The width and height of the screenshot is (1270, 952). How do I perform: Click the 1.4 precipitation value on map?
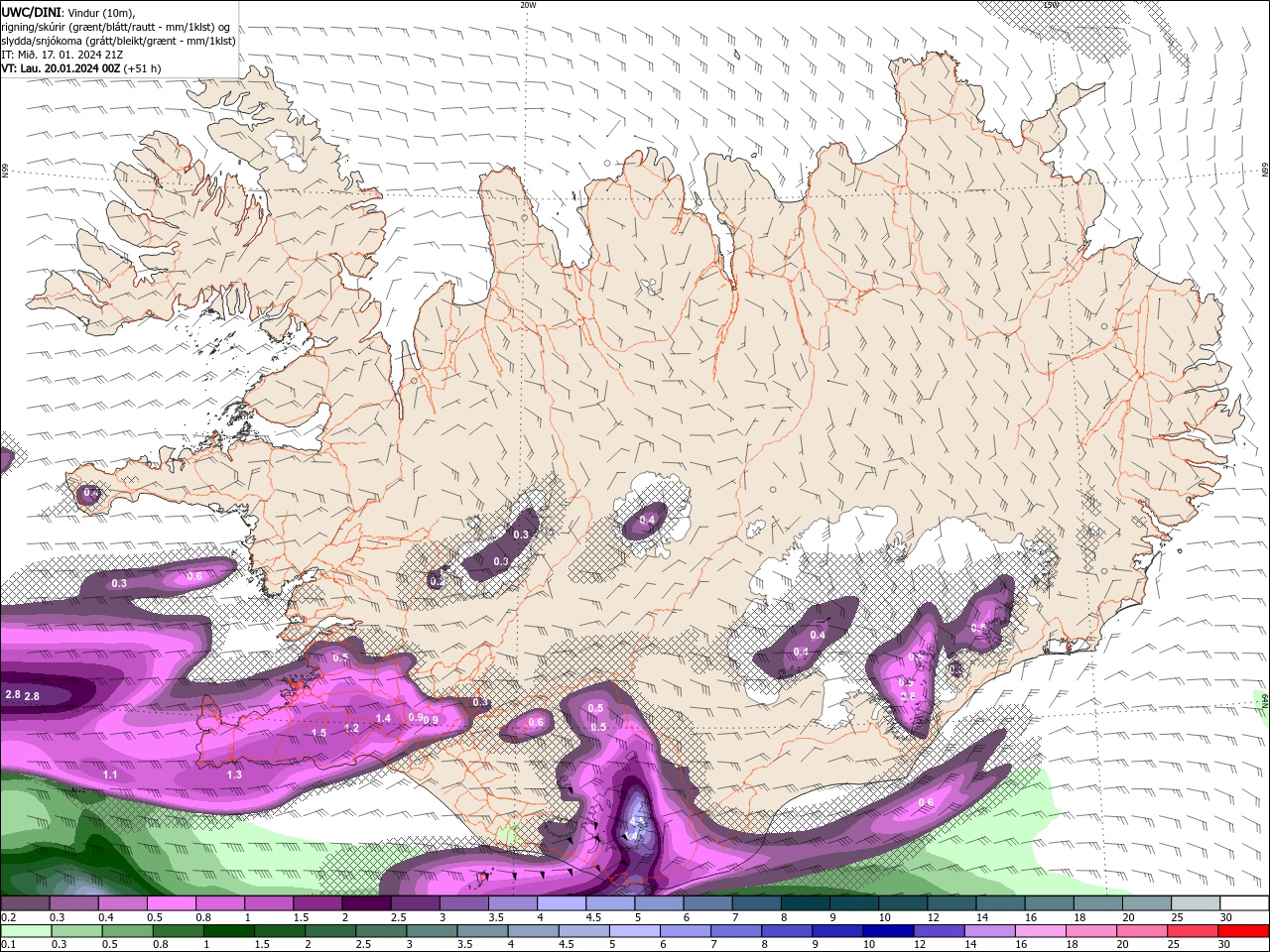point(384,718)
